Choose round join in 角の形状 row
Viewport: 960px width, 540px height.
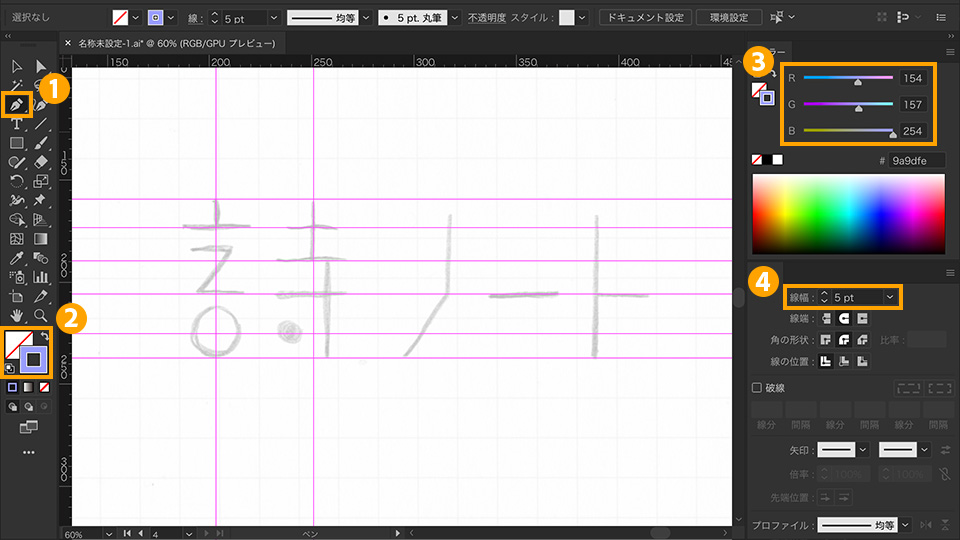[x=844, y=340]
